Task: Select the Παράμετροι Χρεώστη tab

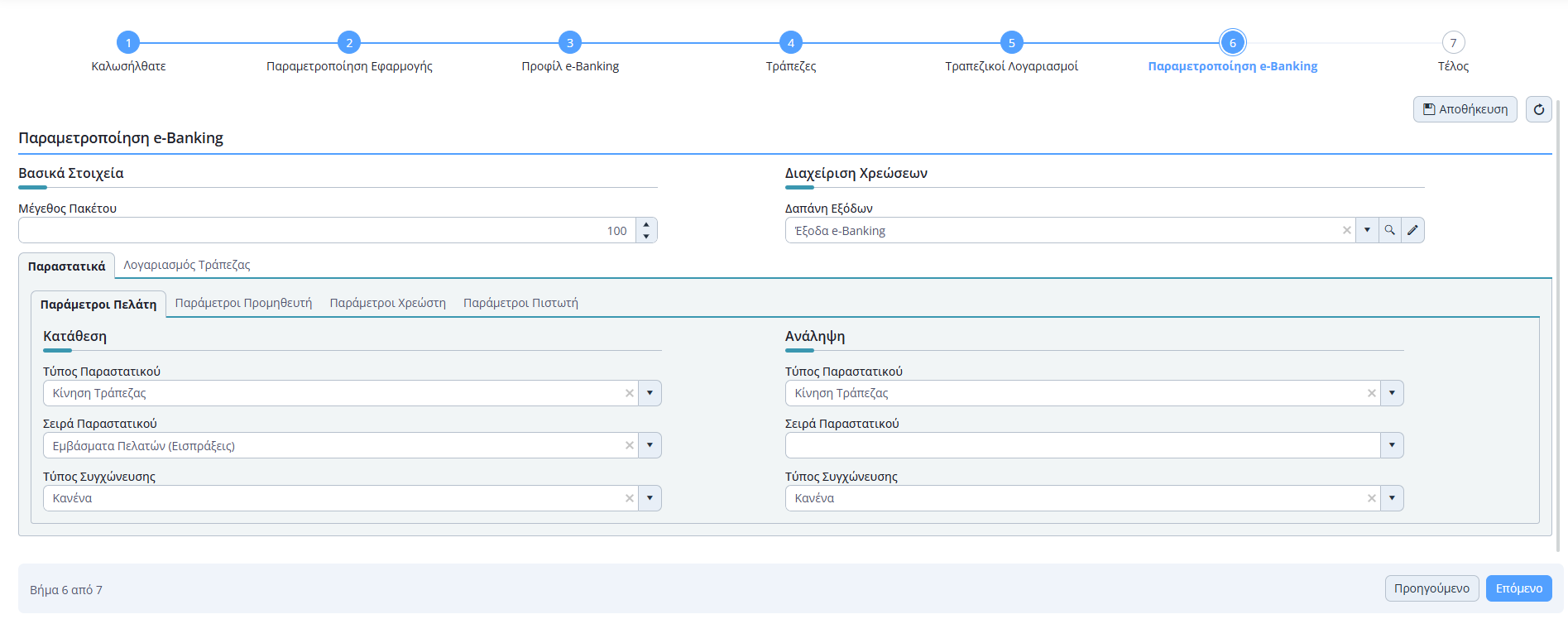Action: pyautogui.click(x=387, y=303)
